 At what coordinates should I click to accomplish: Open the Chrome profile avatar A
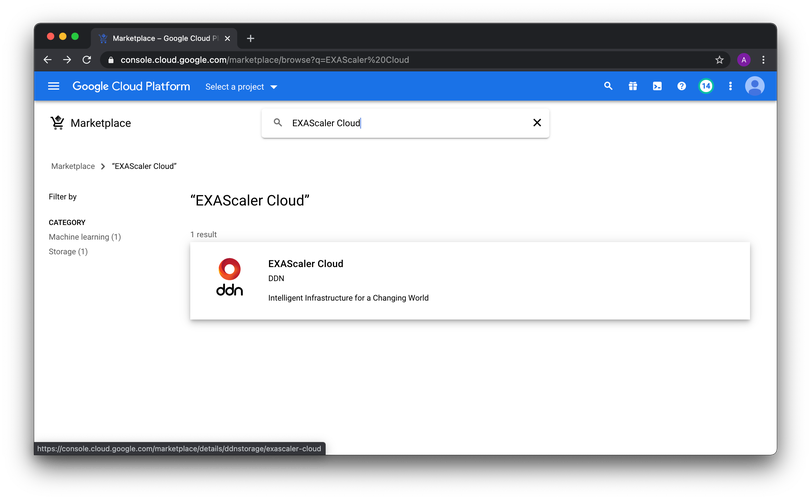click(x=744, y=60)
